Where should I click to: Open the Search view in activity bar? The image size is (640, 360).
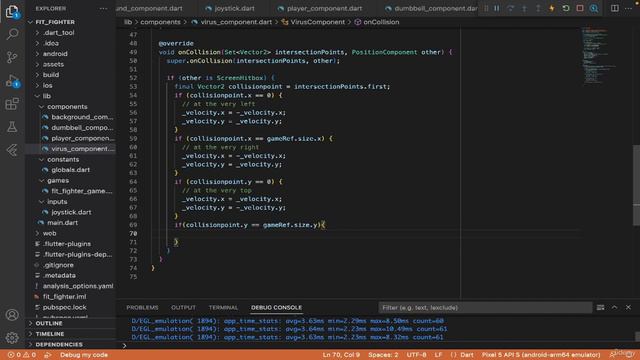pos(12,34)
